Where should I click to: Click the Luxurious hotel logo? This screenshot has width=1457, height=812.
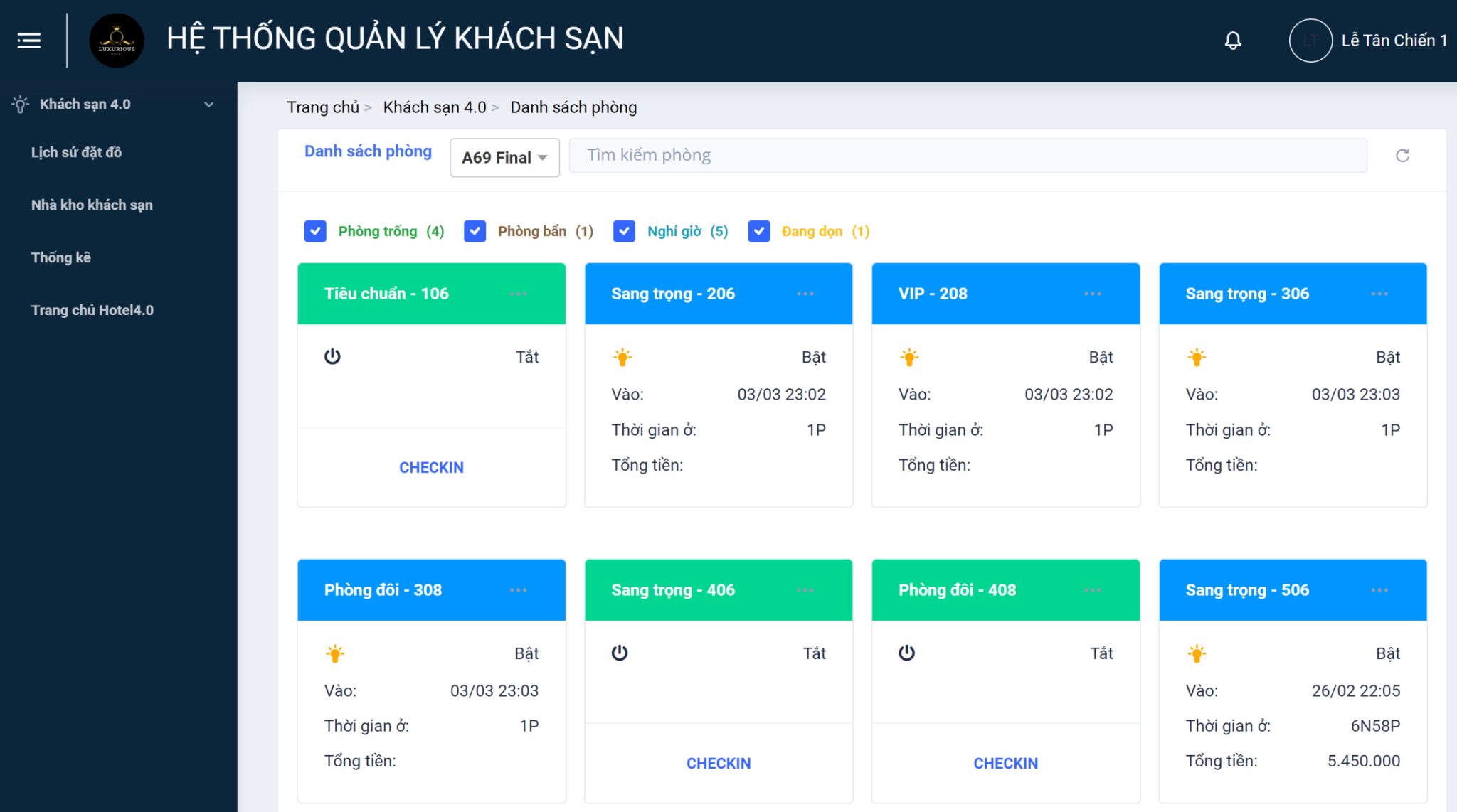pos(117,41)
